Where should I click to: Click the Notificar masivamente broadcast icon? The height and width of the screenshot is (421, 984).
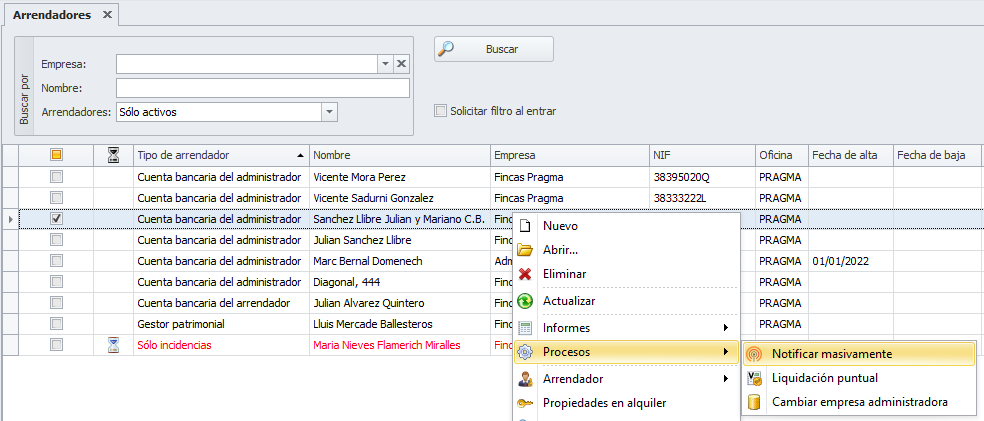pyautogui.click(x=755, y=354)
